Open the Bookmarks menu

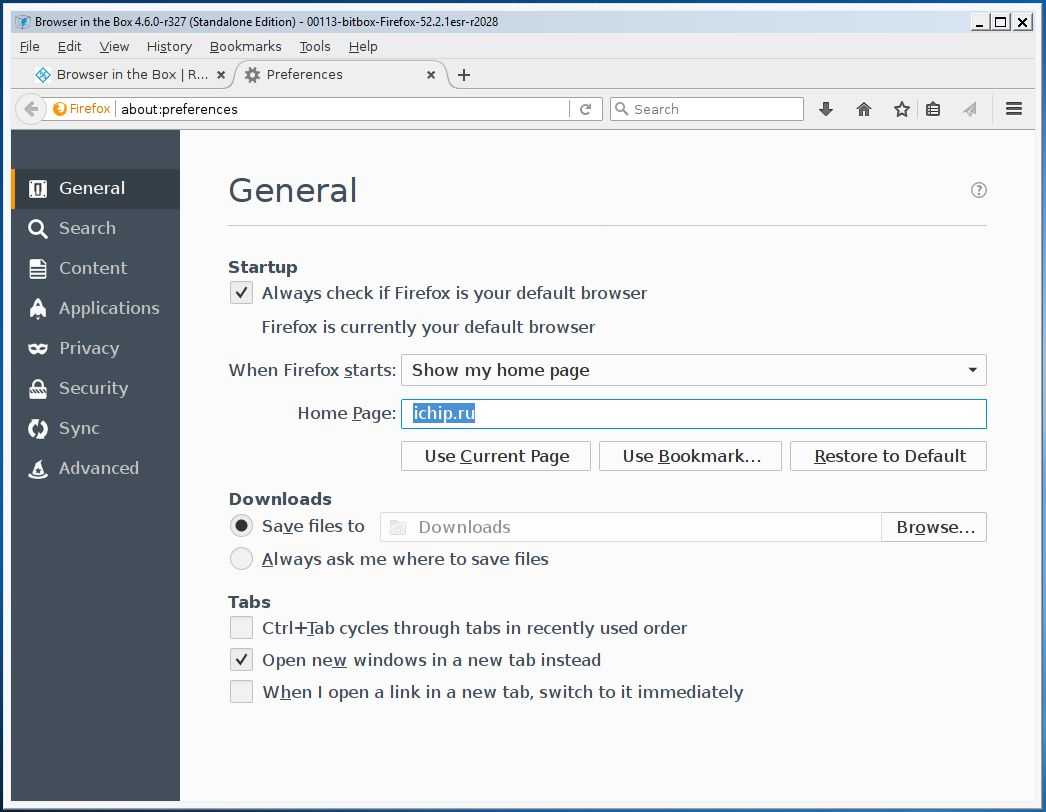point(245,46)
